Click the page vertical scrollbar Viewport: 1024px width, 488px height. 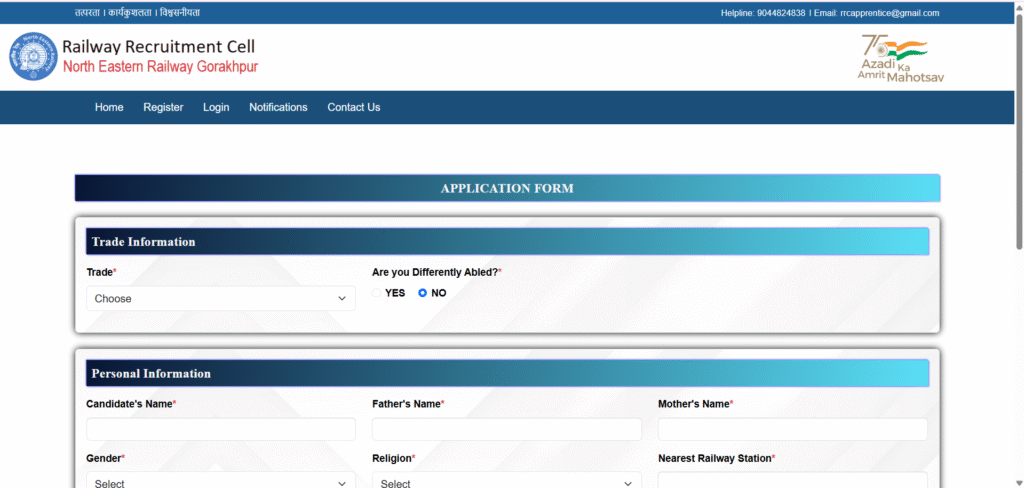click(1019, 130)
